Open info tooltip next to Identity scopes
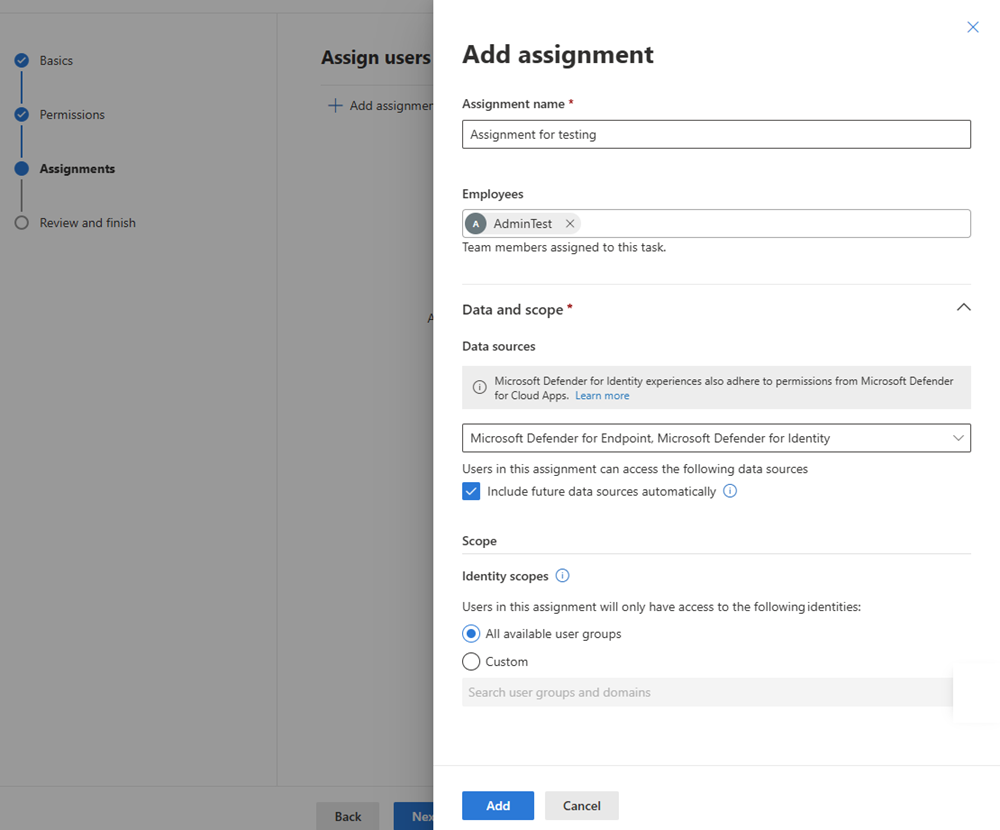Image resolution: width=1000 pixels, height=830 pixels. point(562,575)
